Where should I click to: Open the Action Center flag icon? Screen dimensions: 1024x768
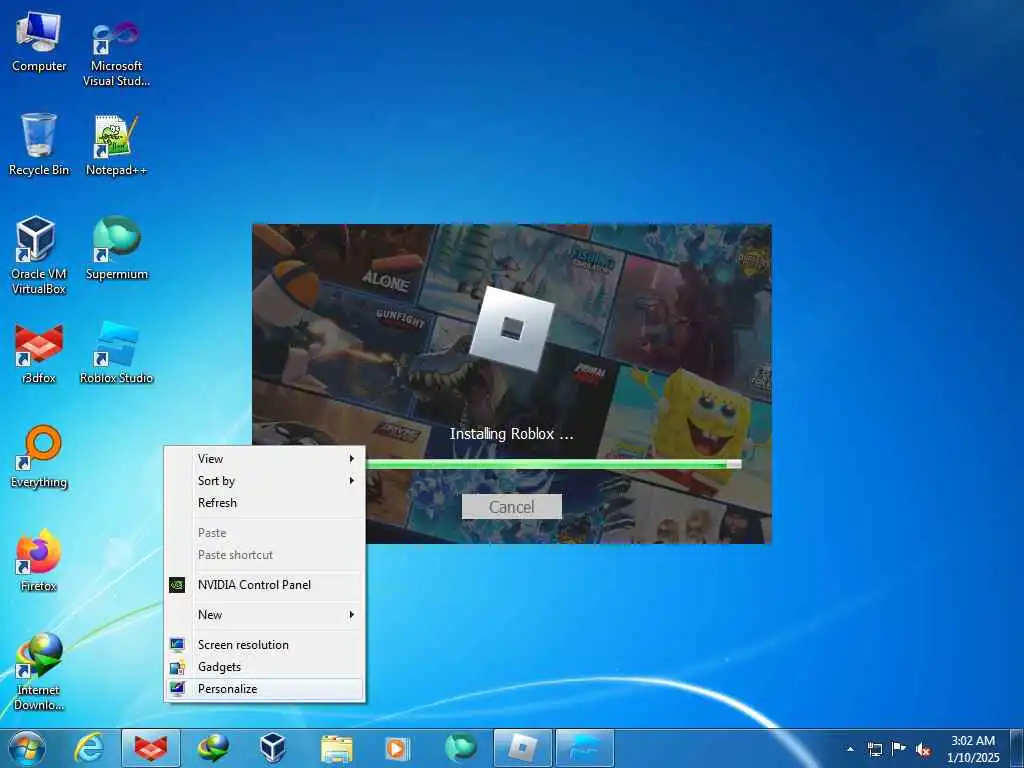(x=899, y=749)
